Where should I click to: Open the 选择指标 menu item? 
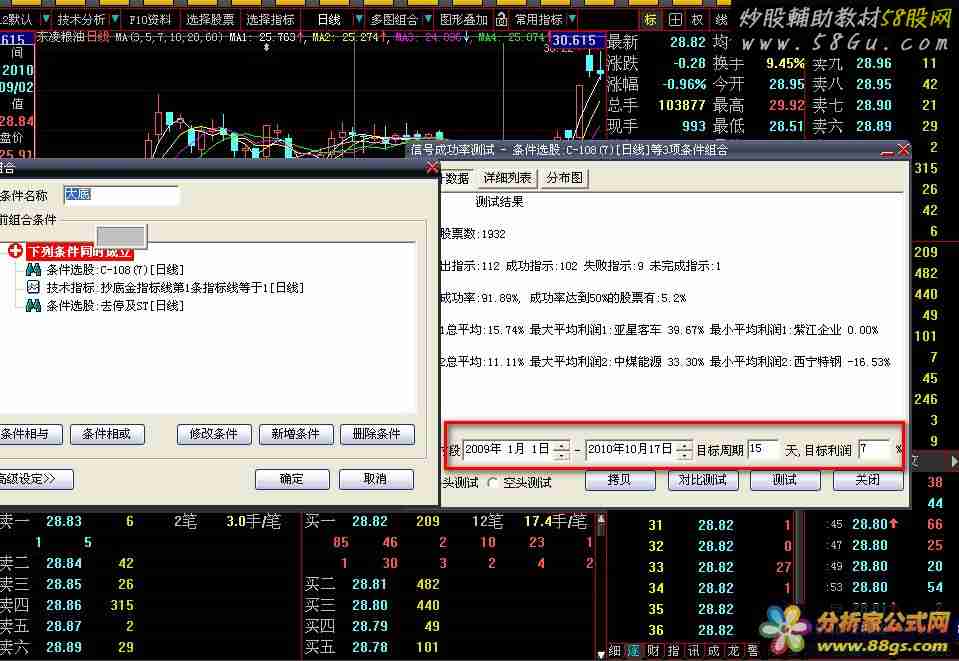coord(270,20)
